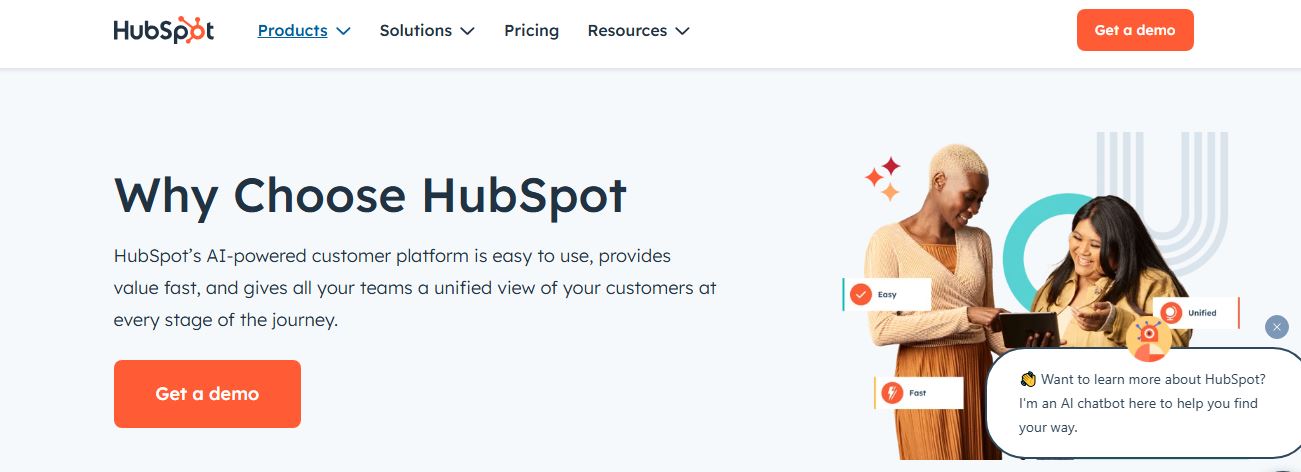Expand the Solutions dropdown chevron
The height and width of the screenshot is (472, 1301).
467,31
